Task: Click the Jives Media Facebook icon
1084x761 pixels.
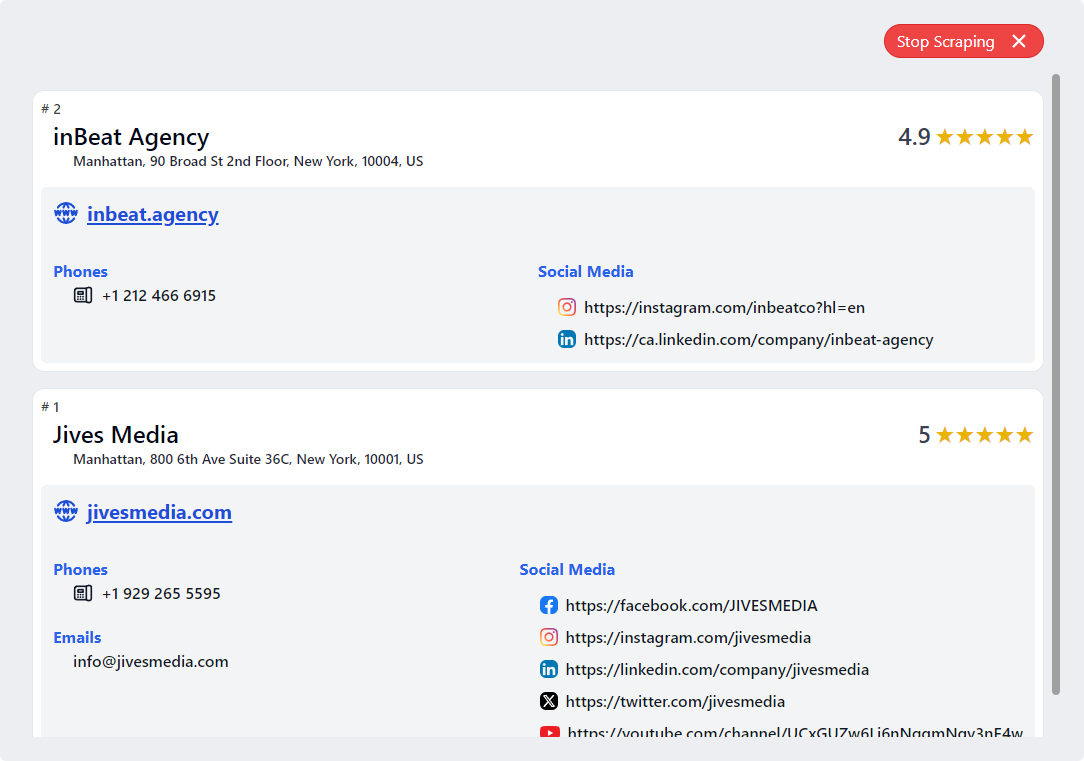Action: (x=549, y=605)
